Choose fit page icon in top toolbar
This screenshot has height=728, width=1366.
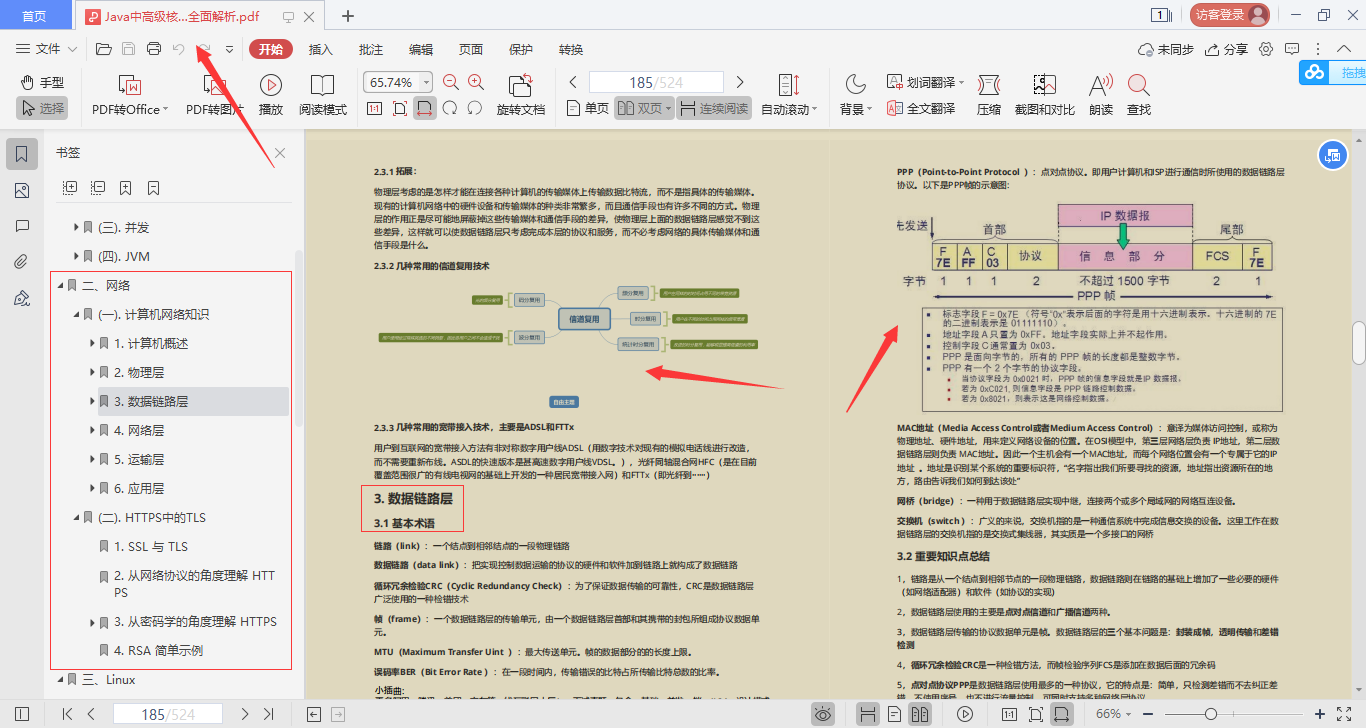(x=400, y=108)
